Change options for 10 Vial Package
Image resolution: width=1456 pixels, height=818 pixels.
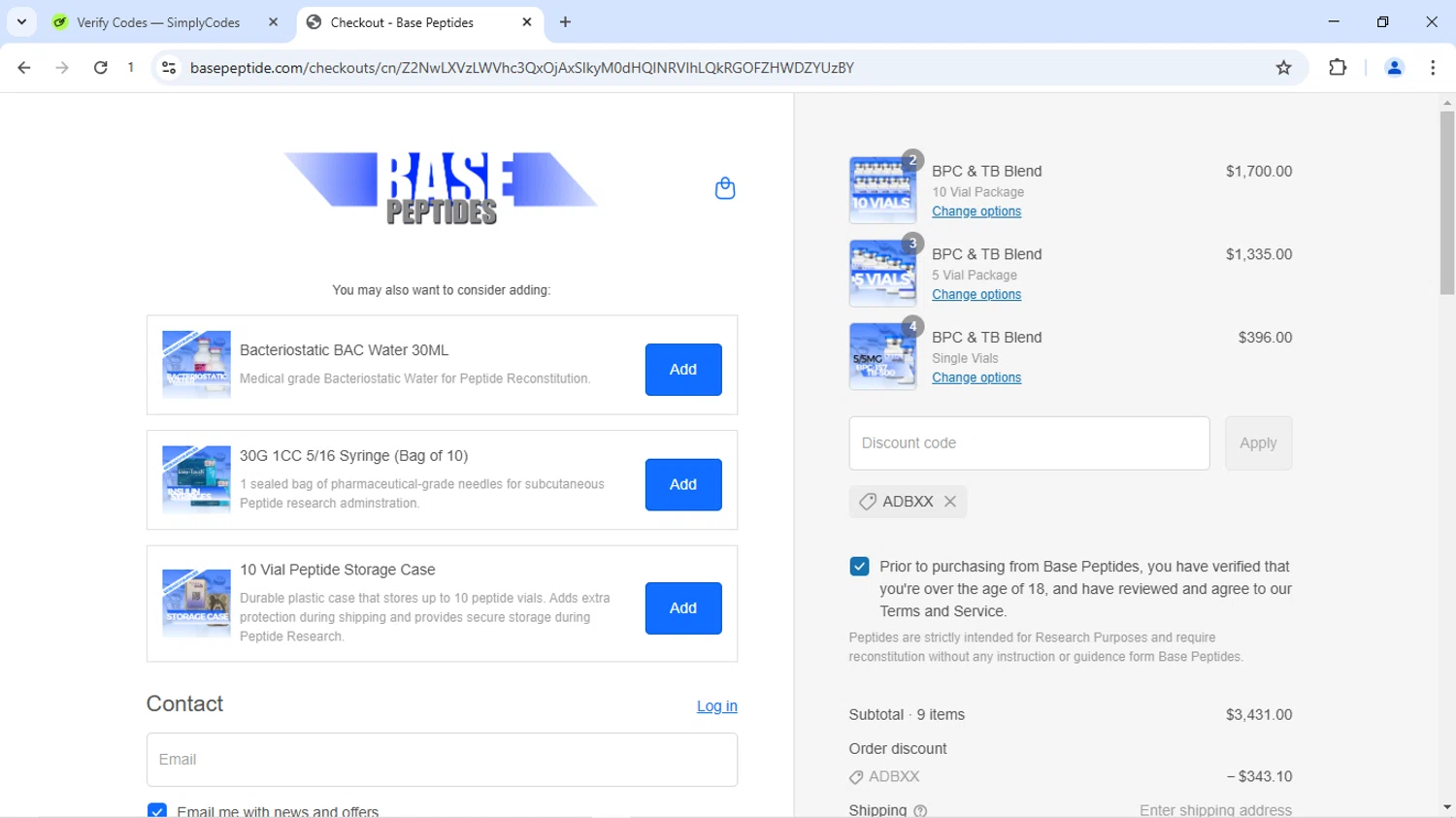(x=976, y=212)
